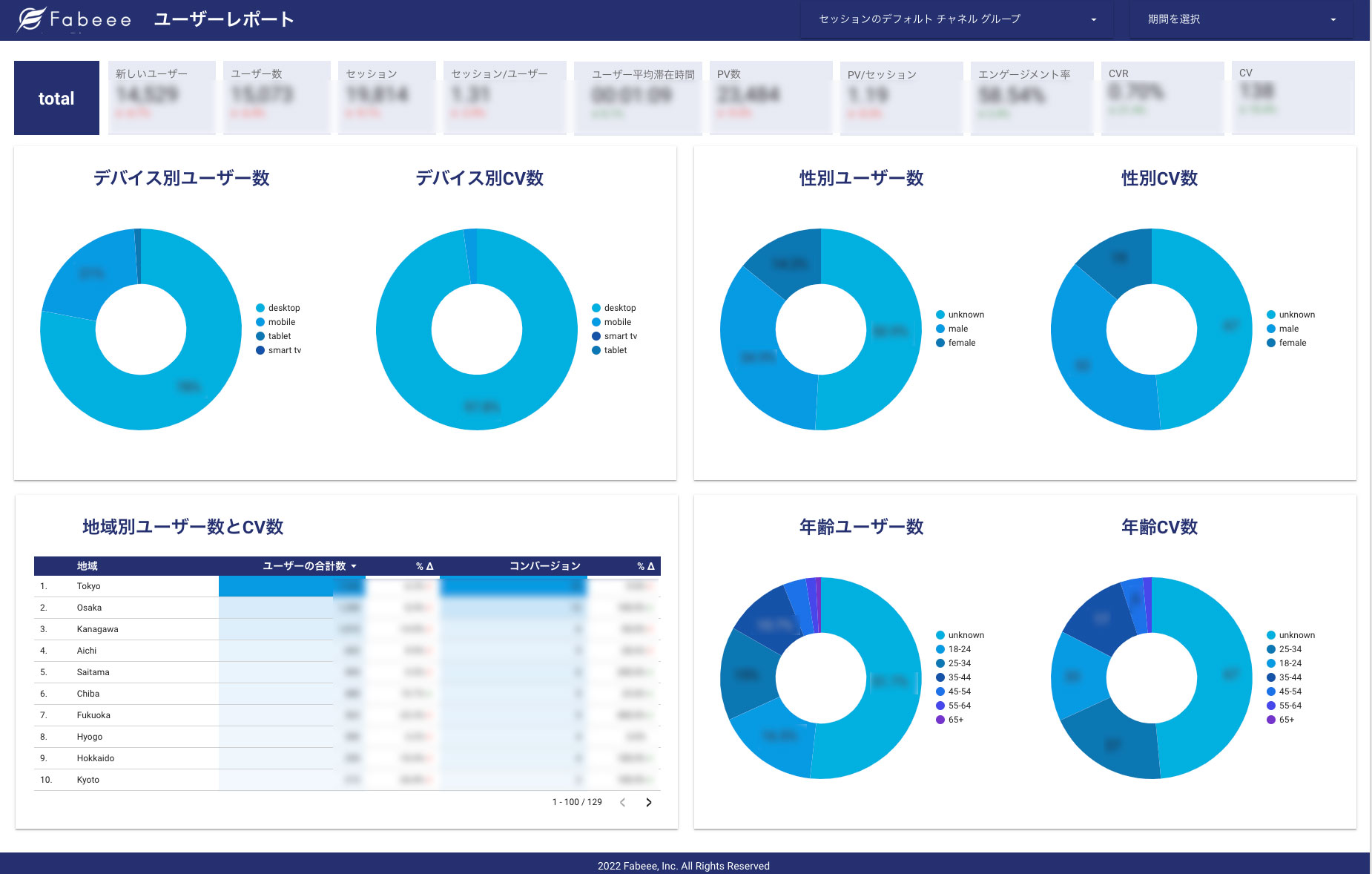This screenshot has height=874, width=1372.
Task: Click the first % Δ column header
Action: coord(424,566)
